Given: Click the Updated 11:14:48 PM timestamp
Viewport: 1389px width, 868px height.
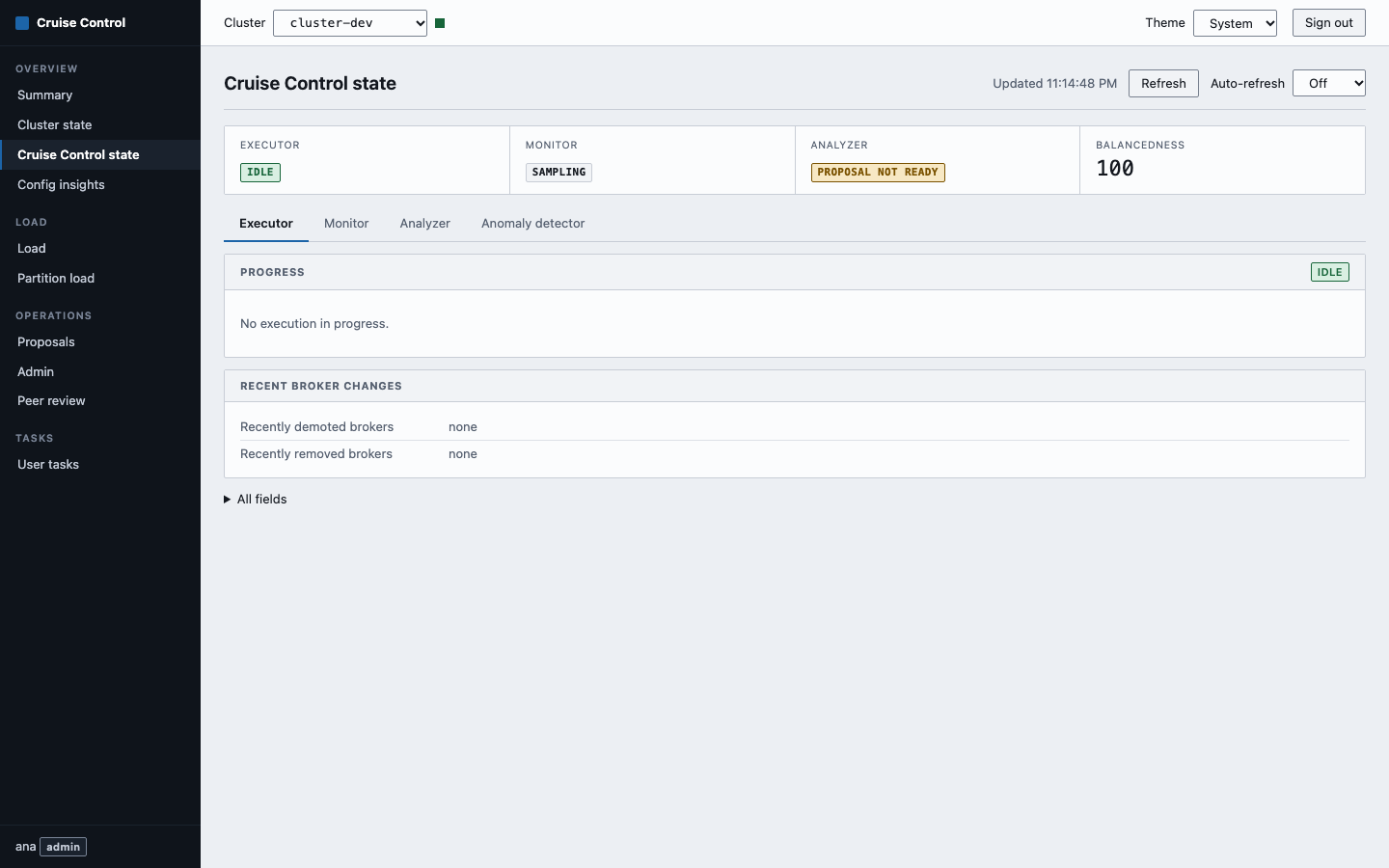Looking at the screenshot, I should (x=1055, y=84).
